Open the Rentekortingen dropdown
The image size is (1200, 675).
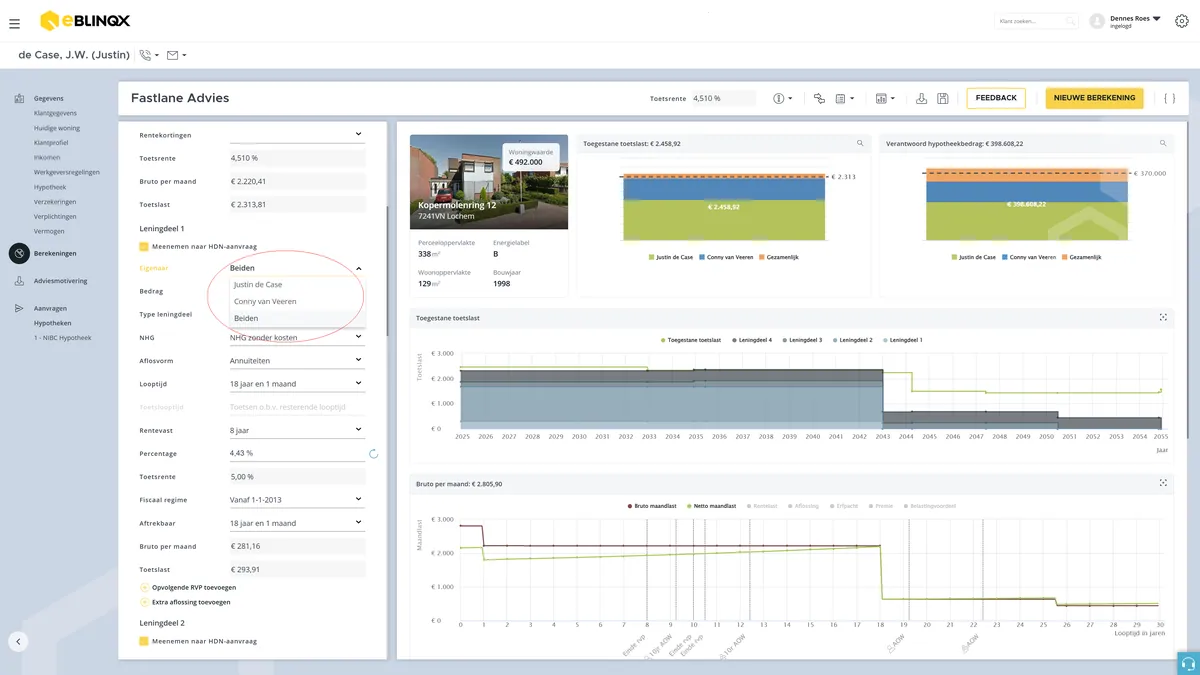coord(297,135)
